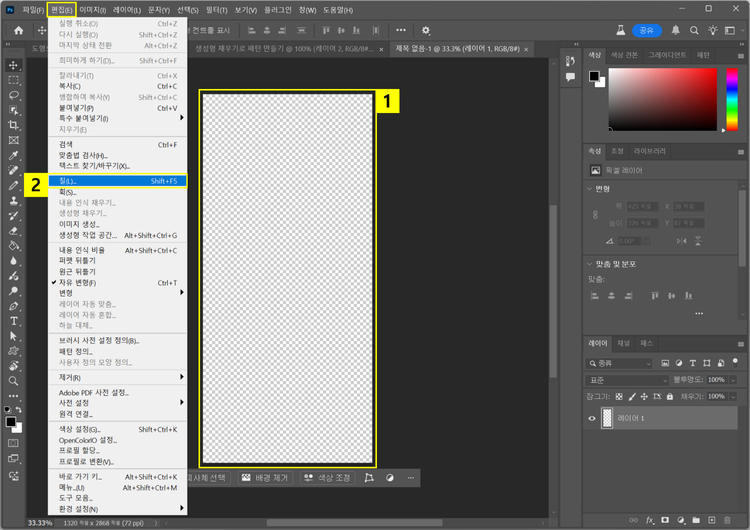Screen dimensions: 750x530
Task: Select the Zoom magnifier tool
Action: [14, 381]
